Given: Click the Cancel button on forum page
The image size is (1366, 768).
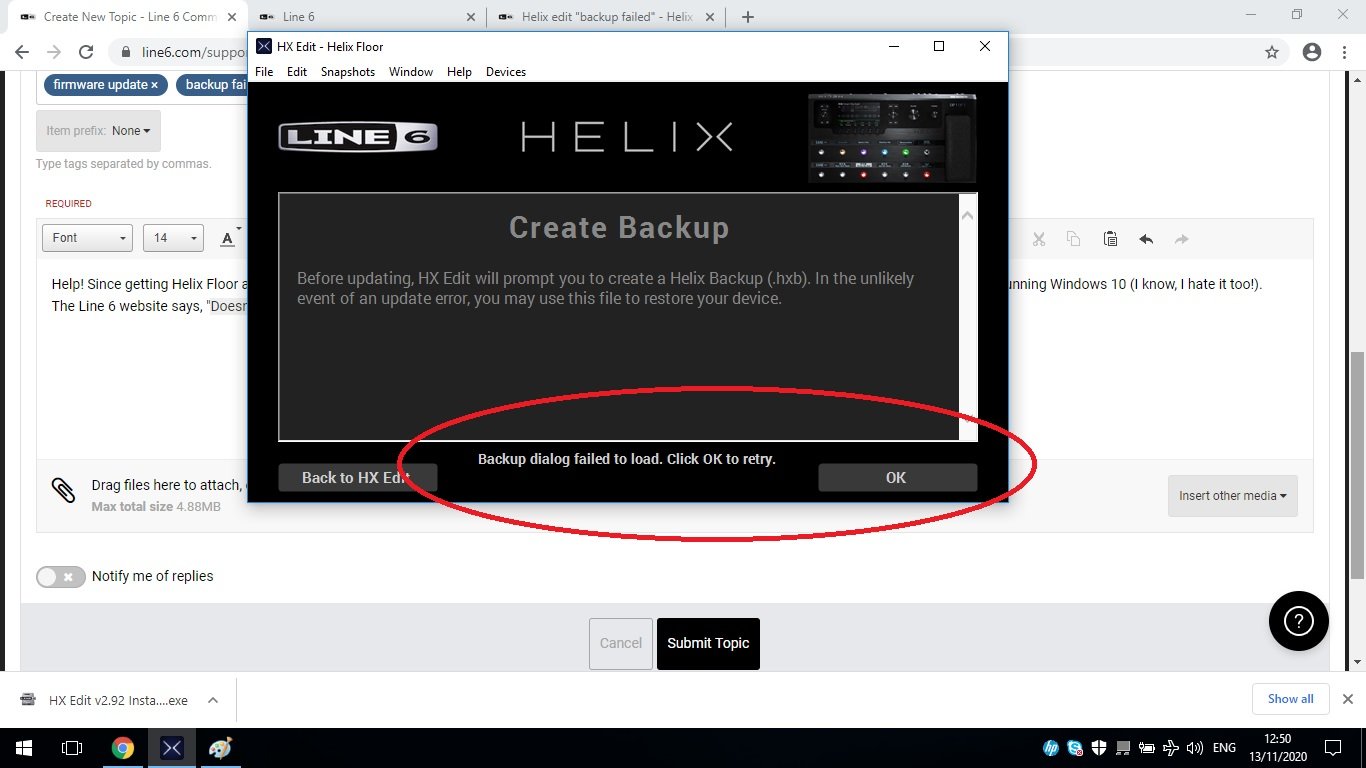Looking at the screenshot, I should tap(620, 643).
